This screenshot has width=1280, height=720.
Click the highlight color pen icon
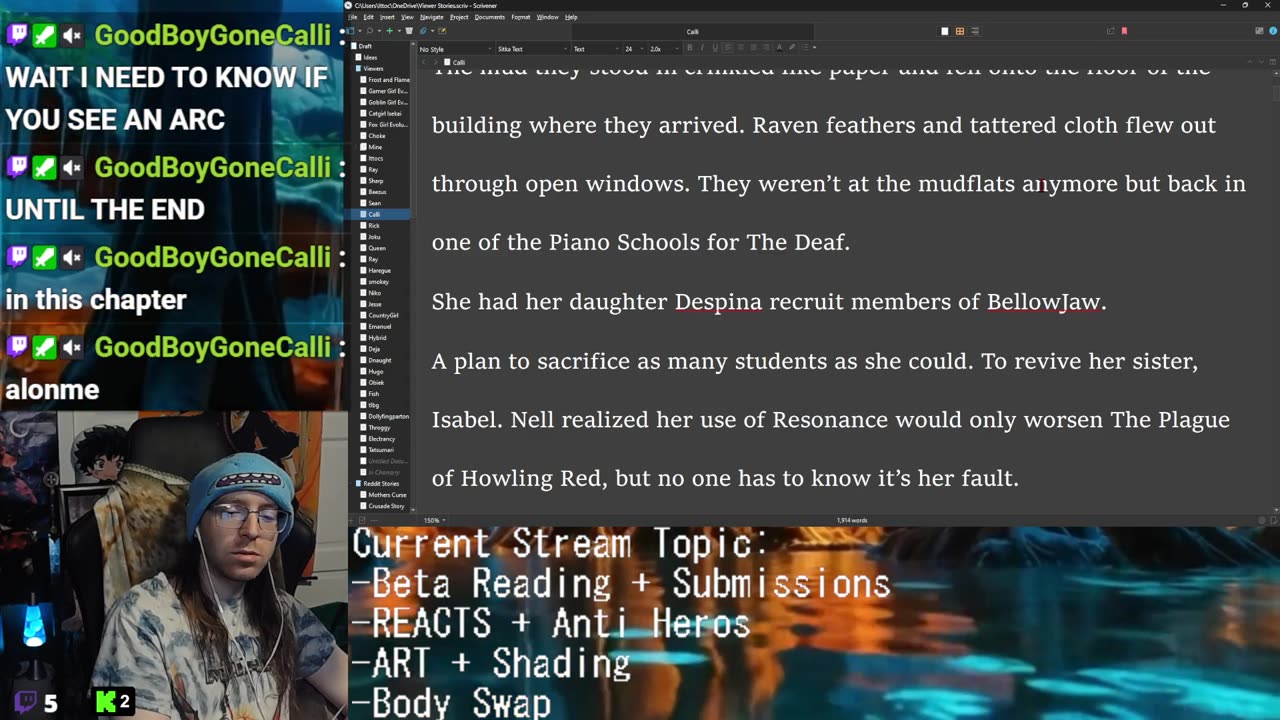click(792, 48)
